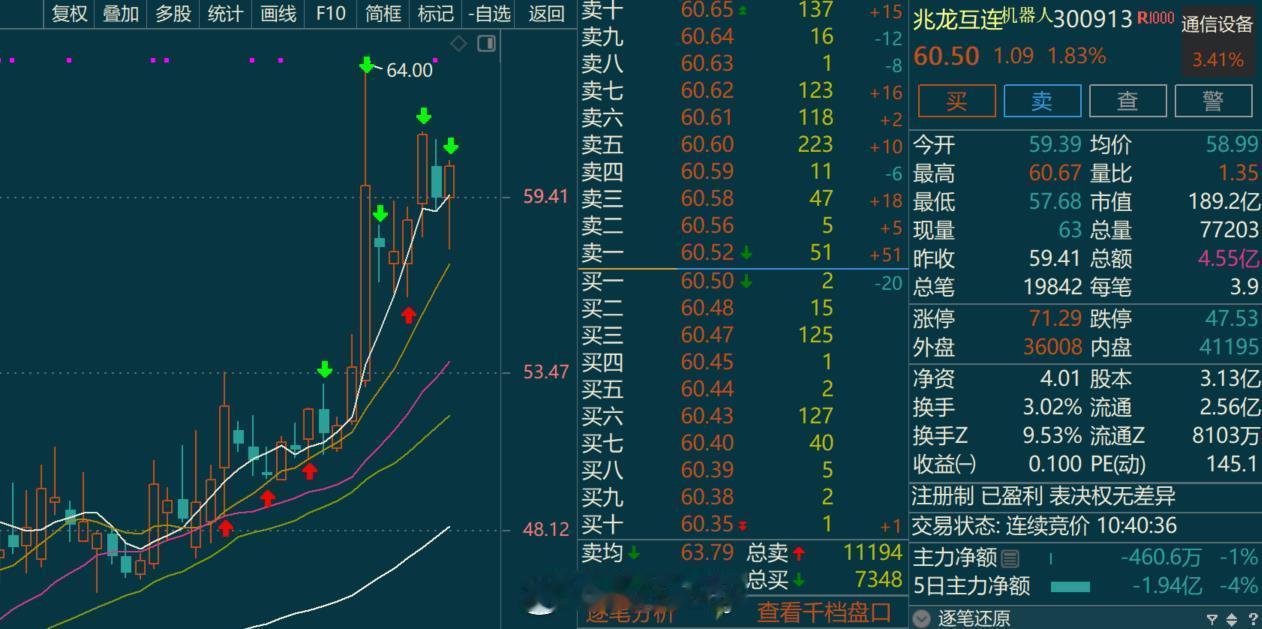
Task: Click the 5日主力净额 bar indicator
Action: pos(1070,587)
